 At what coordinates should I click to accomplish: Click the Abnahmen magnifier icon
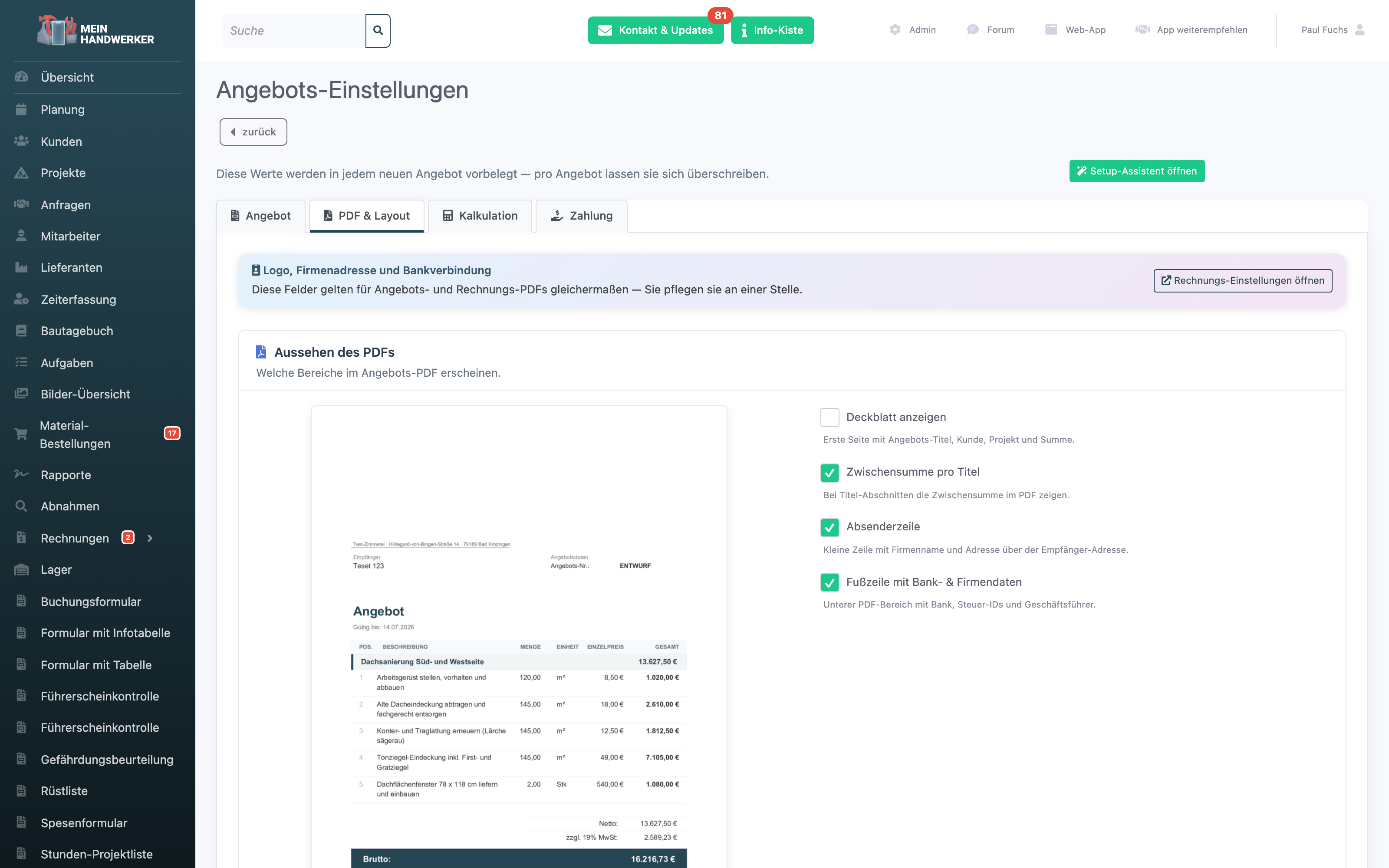pyautogui.click(x=21, y=506)
